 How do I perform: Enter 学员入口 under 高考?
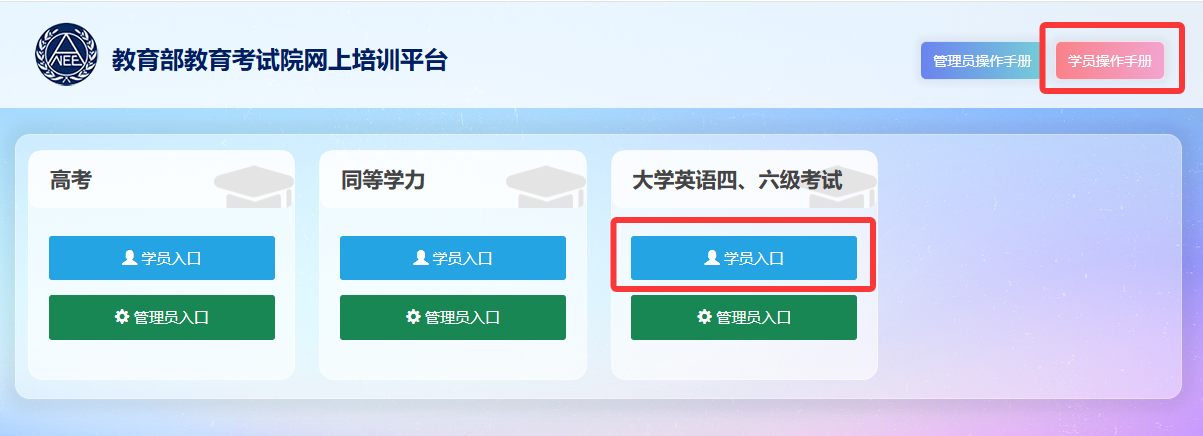162,258
